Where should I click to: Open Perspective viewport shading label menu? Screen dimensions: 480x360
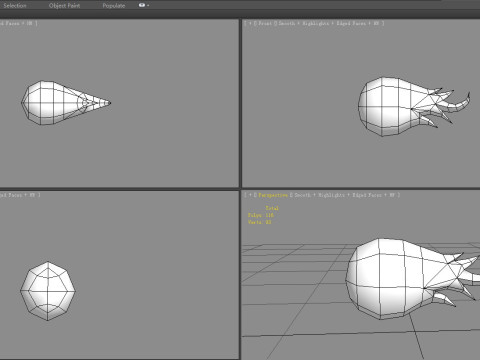(x=345, y=195)
